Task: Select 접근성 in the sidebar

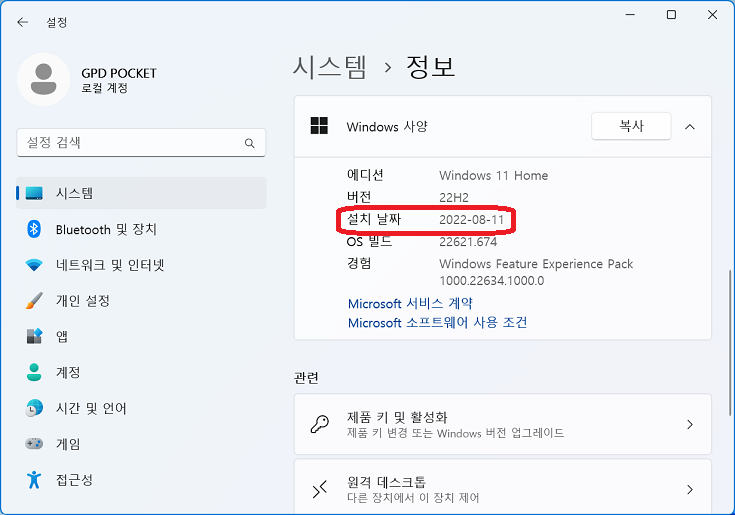Action: (142, 479)
